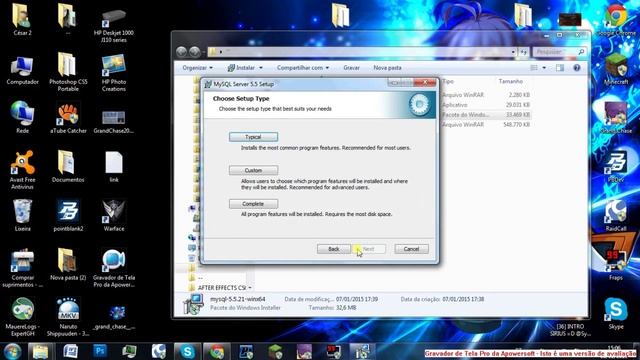Open Photoshop from the taskbar
640x360 pixels.
(x=100, y=351)
